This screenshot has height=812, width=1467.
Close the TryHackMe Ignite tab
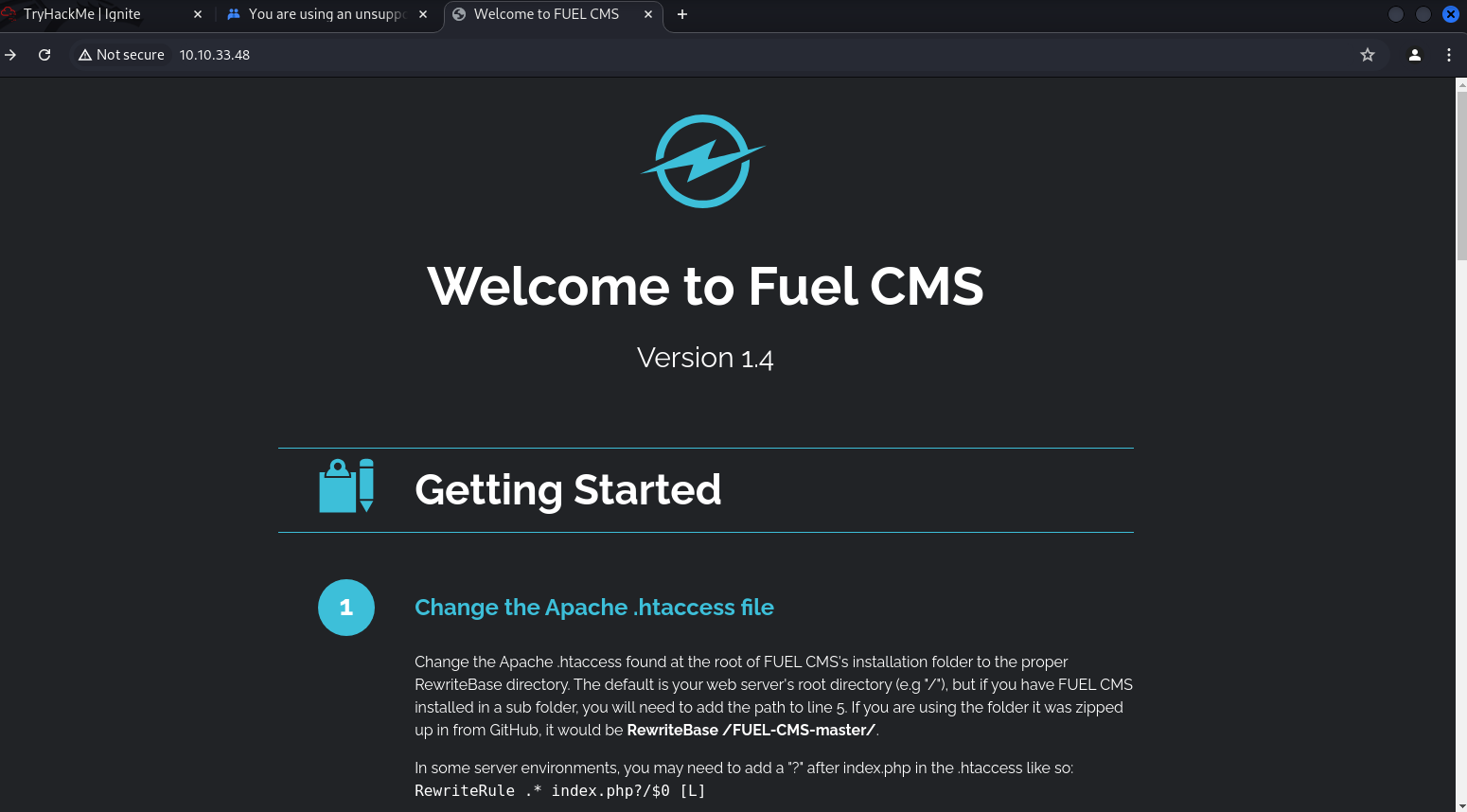(x=198, y=14)
